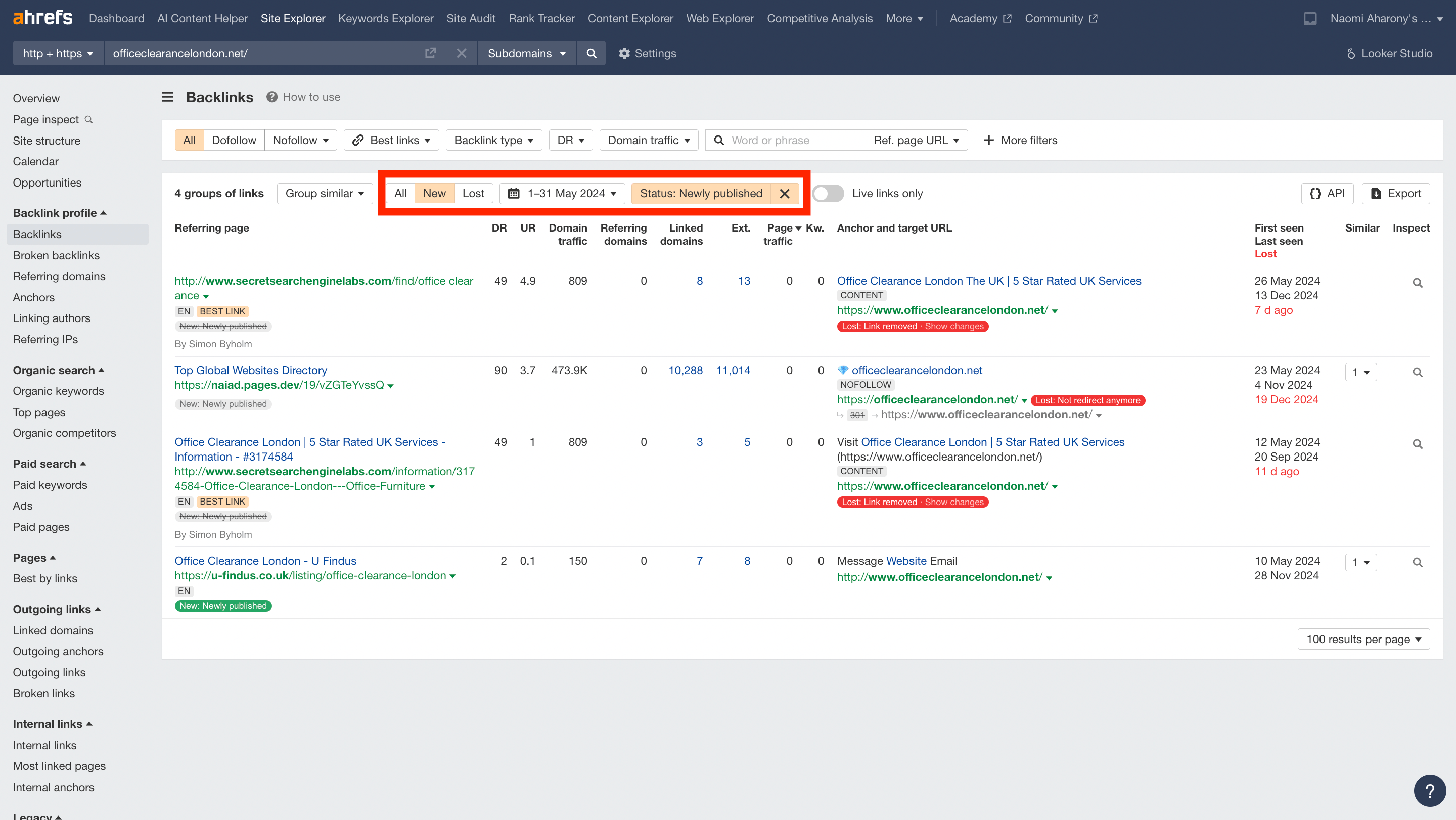
Task: Inspect the Information #3174584 row
Action: coord(1418,444)
